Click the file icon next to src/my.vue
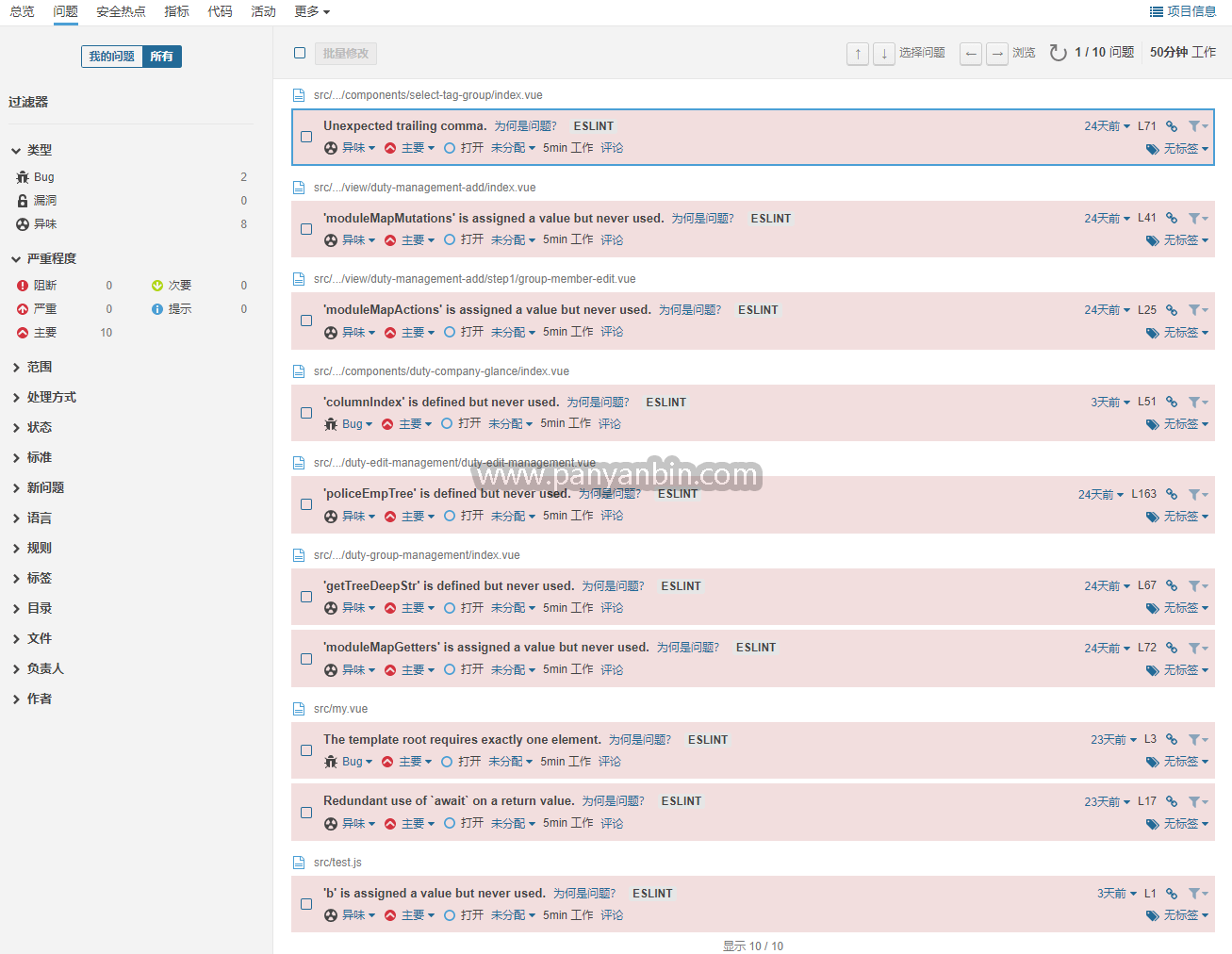1232x954 pixels. (298, 708)
